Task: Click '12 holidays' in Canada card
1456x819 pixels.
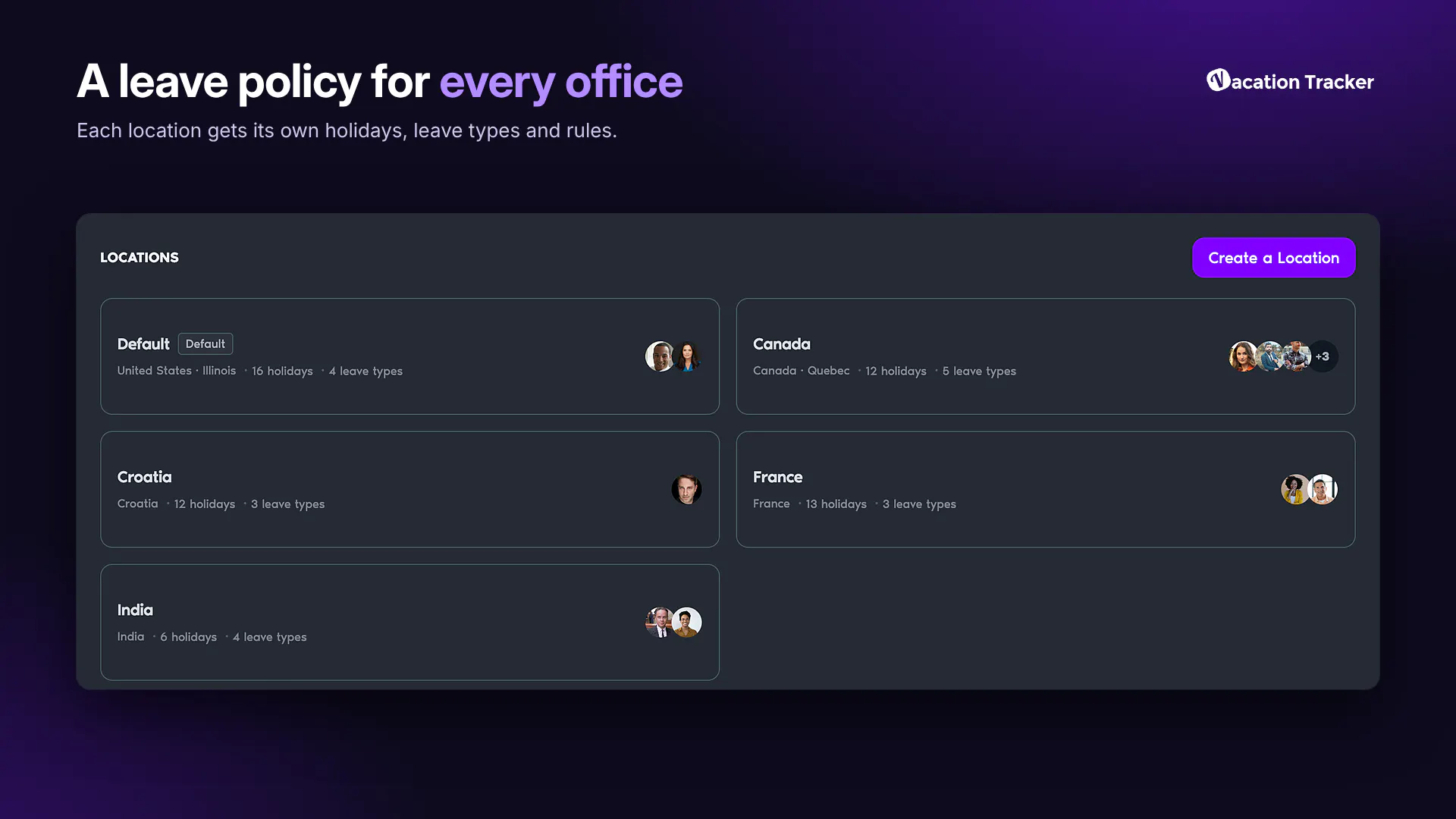Action: tap(896, 371)
